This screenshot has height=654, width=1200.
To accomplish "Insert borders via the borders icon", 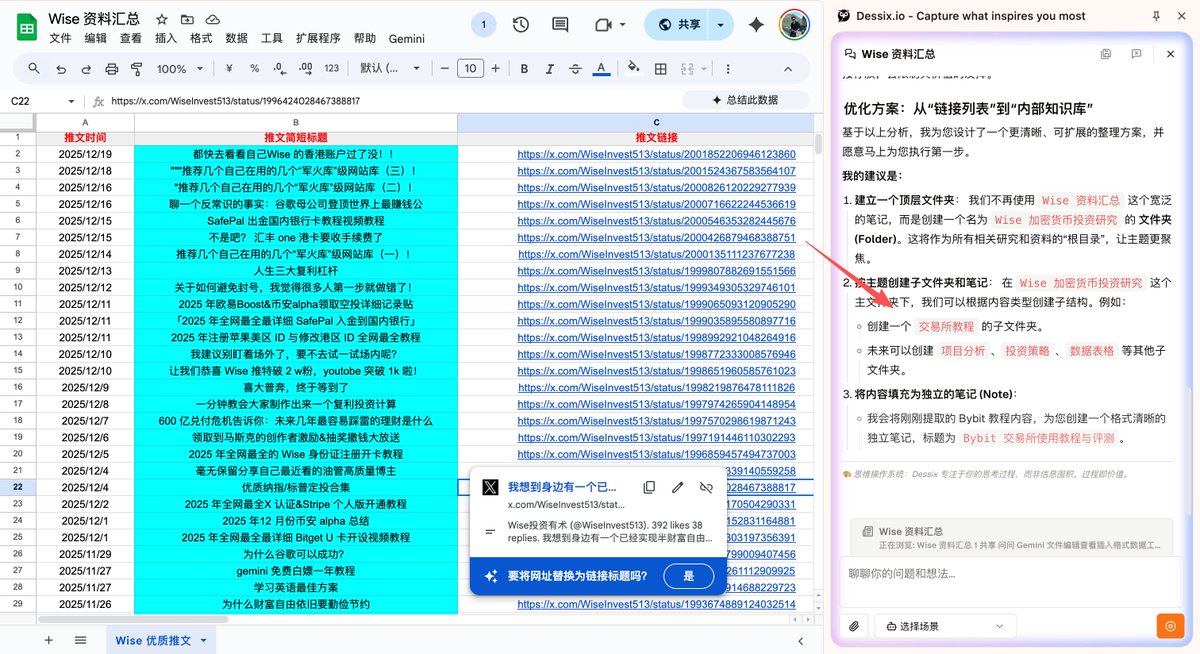I will pyautogui.click(x=660, y=68).
